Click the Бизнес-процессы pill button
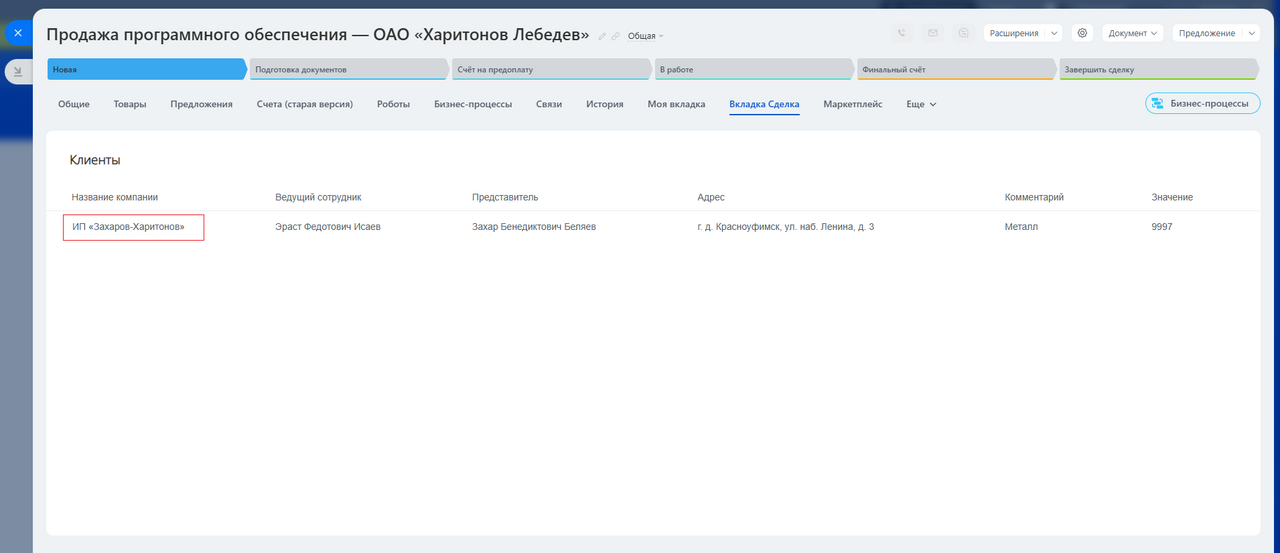 coord(1203,103)
